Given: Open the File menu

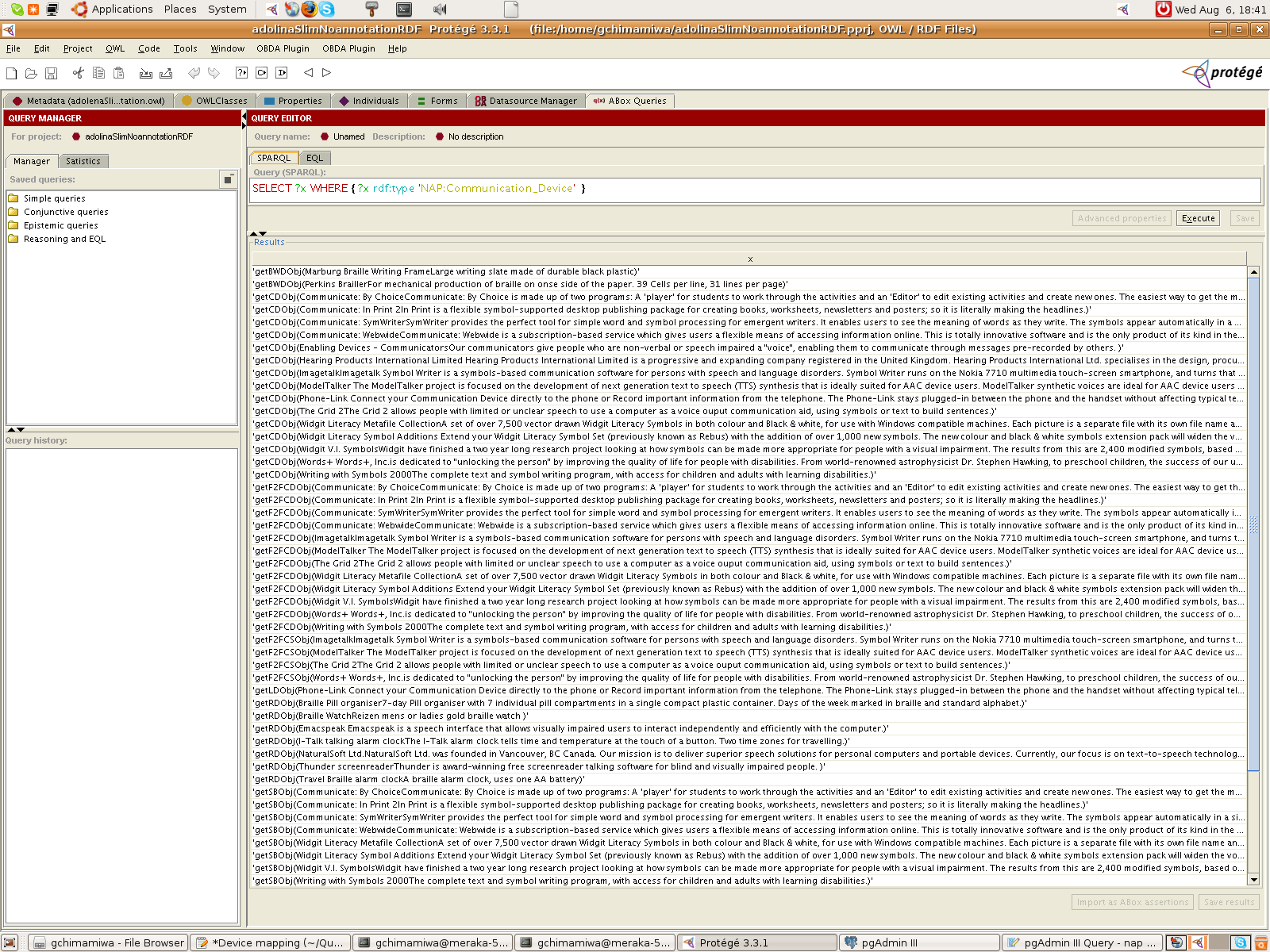Looking at the screenshot, I should [x=13, y=48].
